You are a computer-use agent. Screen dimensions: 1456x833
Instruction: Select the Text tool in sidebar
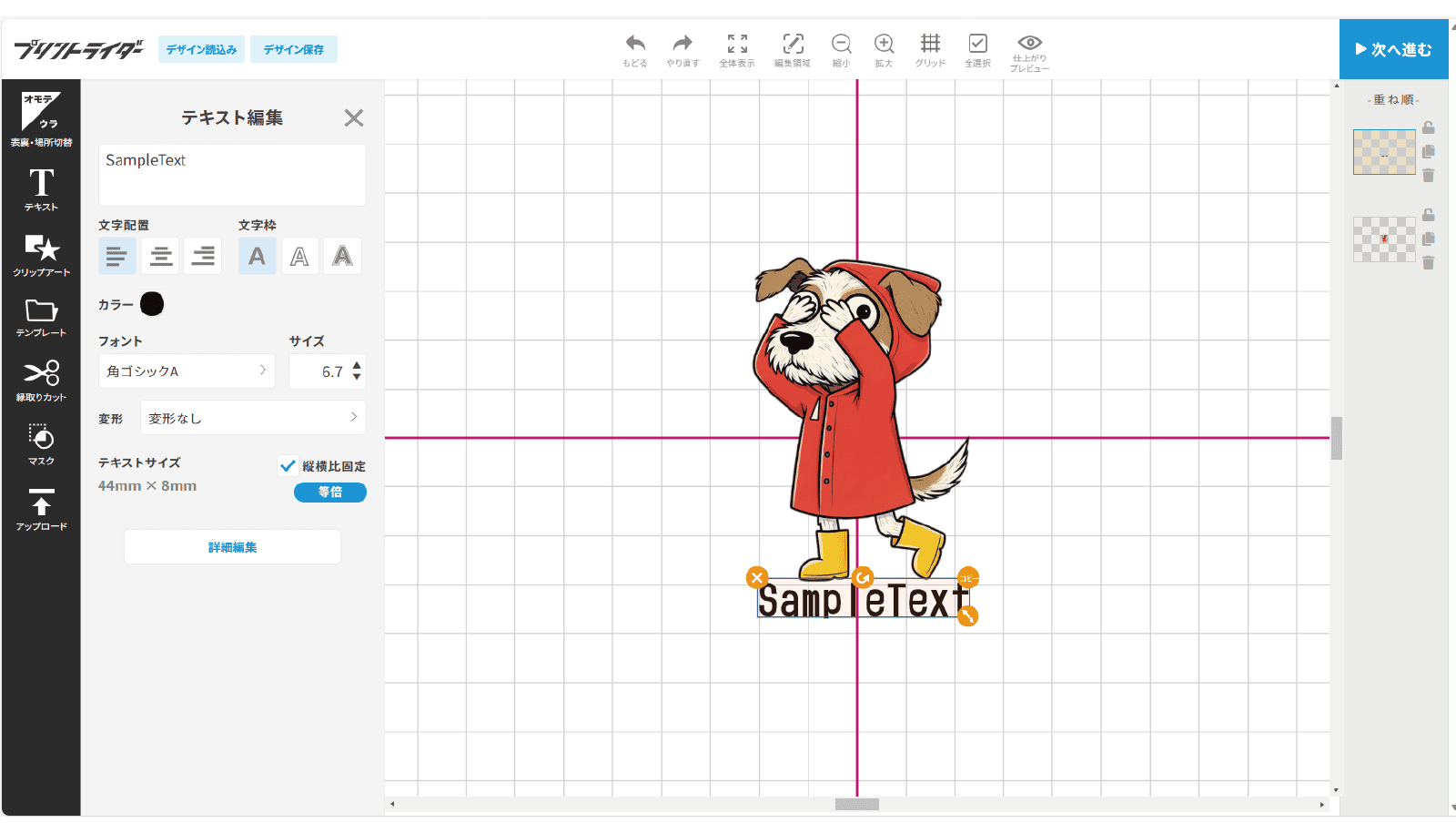[x=41, y=189]
